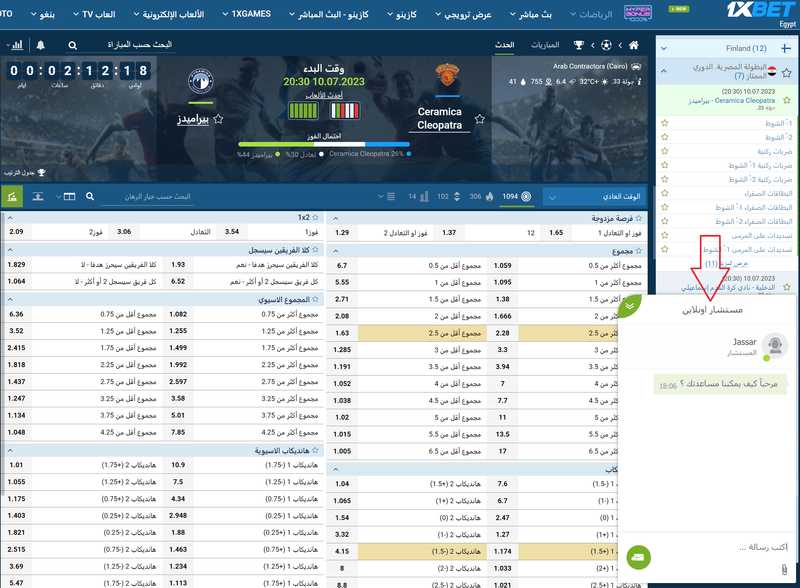800x588 pixels.
Task: Click the football sport filter icon
Action: pos(606,46)
